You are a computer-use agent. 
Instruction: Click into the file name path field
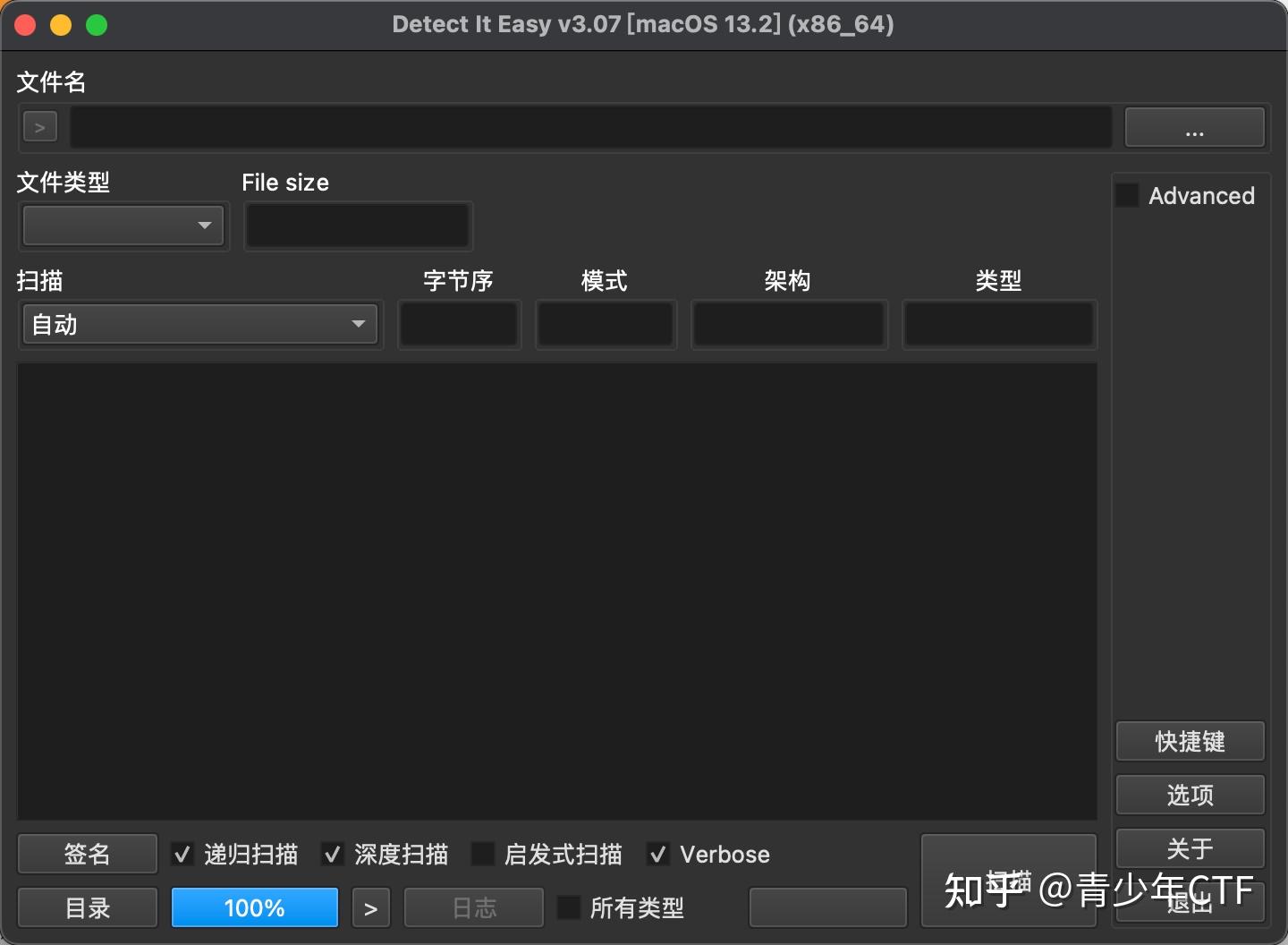tap(591, 127)
